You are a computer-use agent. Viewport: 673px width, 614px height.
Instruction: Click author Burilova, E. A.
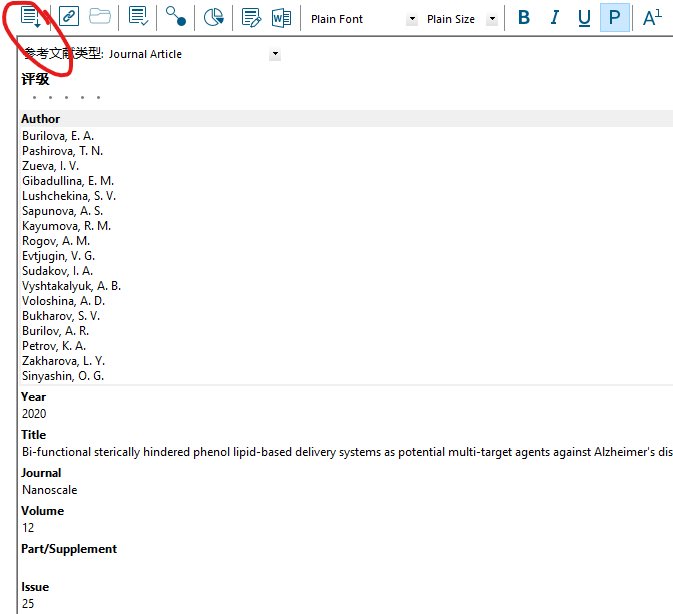(x=58, y=136)
